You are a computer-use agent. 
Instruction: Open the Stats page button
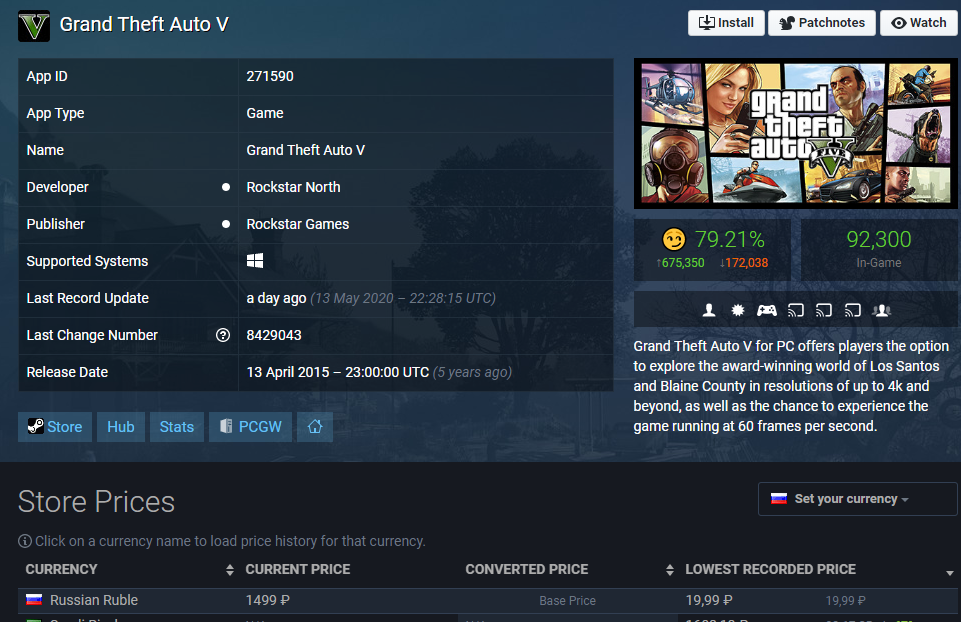point(177,427)
